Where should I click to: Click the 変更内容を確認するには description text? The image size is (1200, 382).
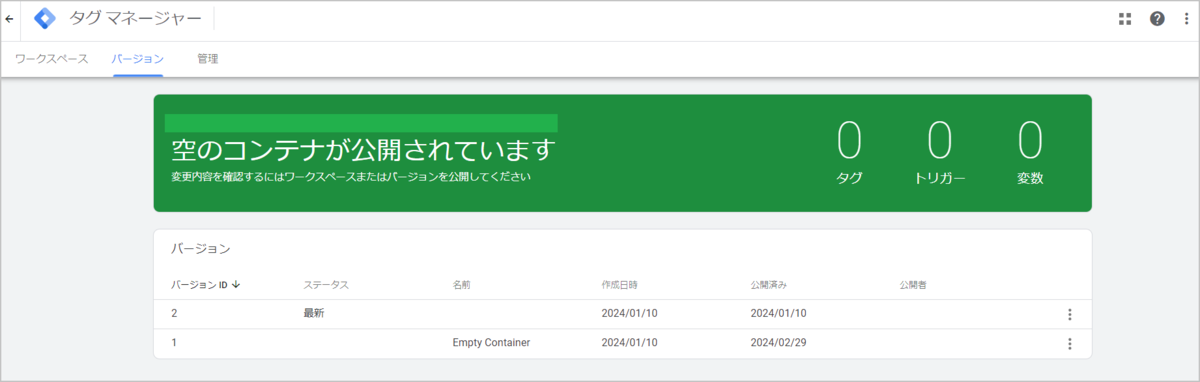(x=351, y=178)
